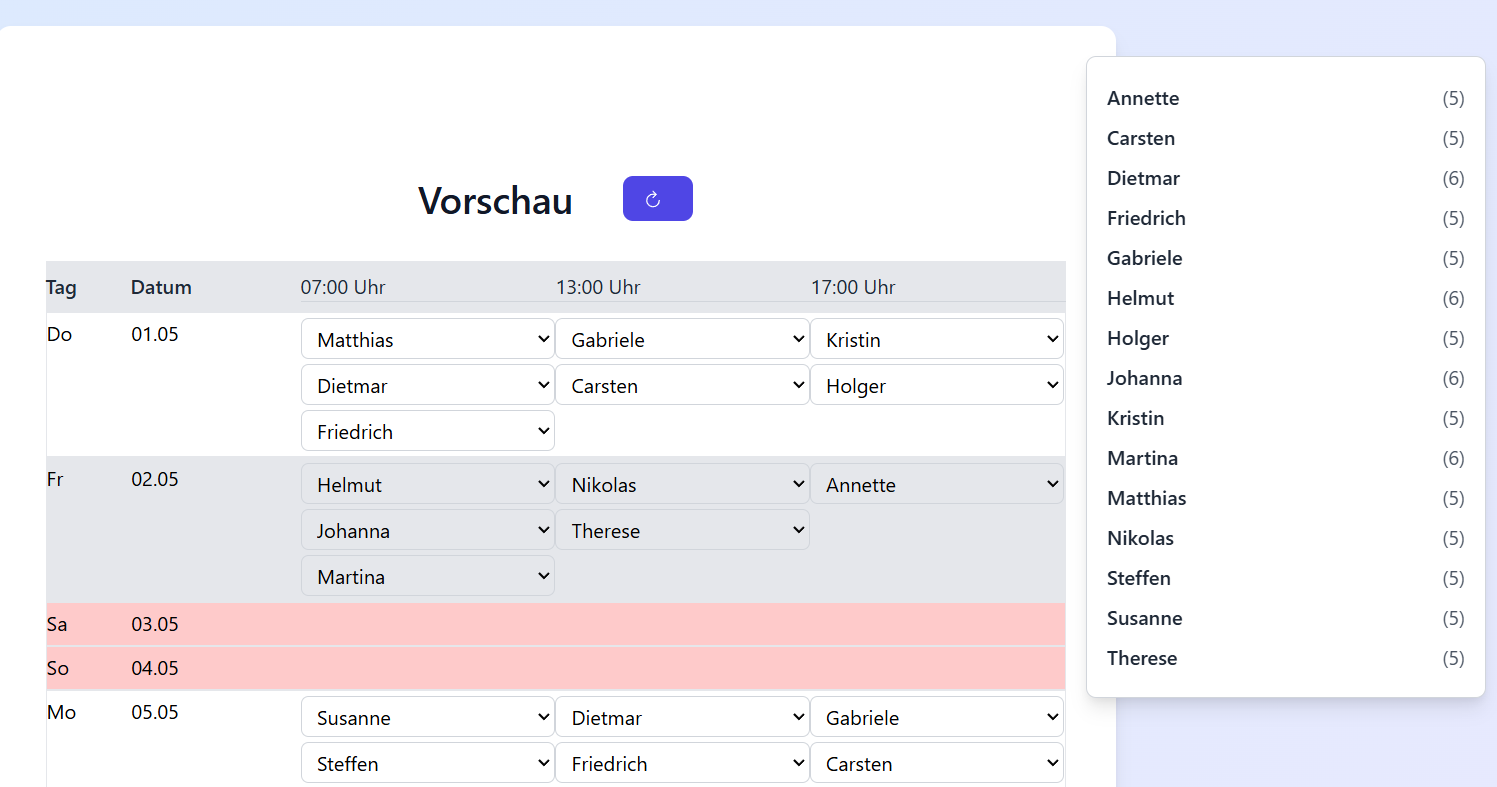The height and width of the screenshot is (787, 1497).
Task: Click the 17:00 Uhr column header
Action: click(x=853, y=287)
